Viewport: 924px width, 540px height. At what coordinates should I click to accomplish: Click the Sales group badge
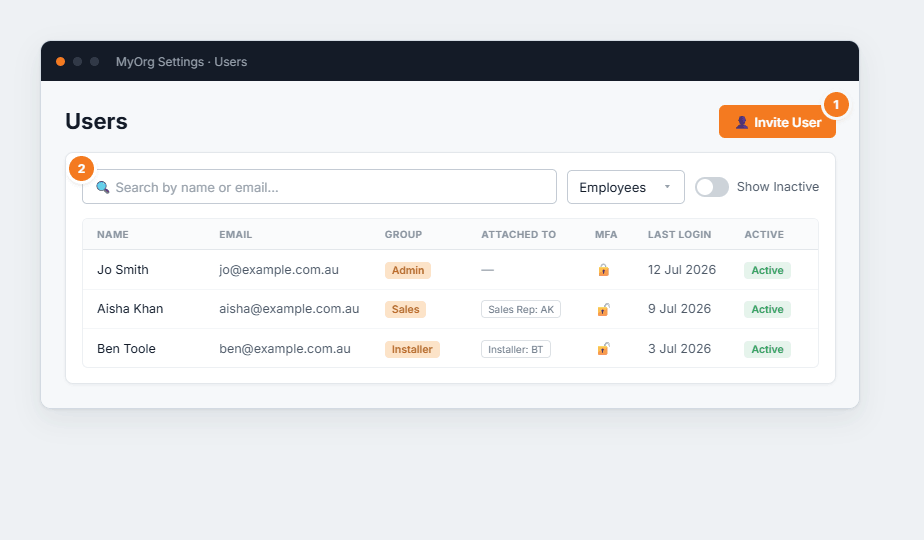coord(405,309)
